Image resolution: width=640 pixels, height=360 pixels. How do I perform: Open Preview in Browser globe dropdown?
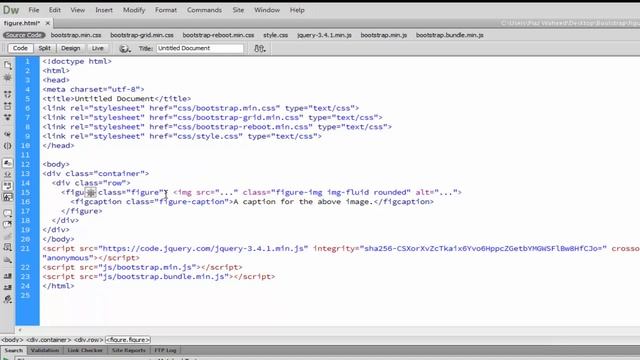(125, 49)
